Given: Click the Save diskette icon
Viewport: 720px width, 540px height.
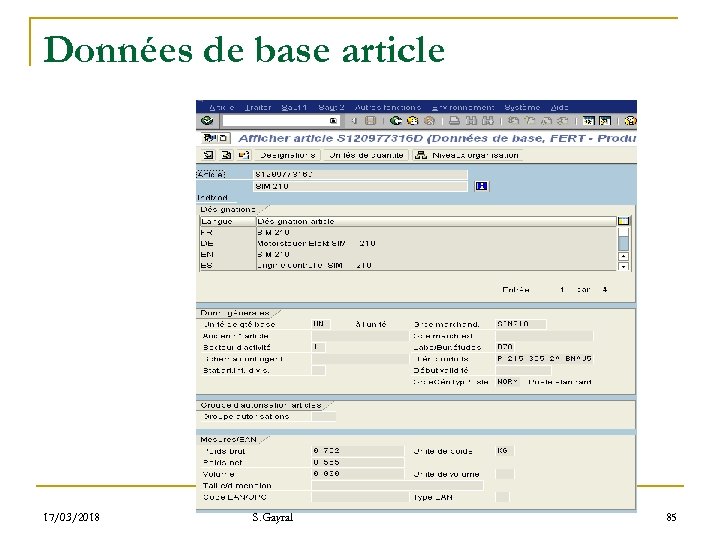Looking at the screenshot, I should pyautogui.click(x=370, y=121).
